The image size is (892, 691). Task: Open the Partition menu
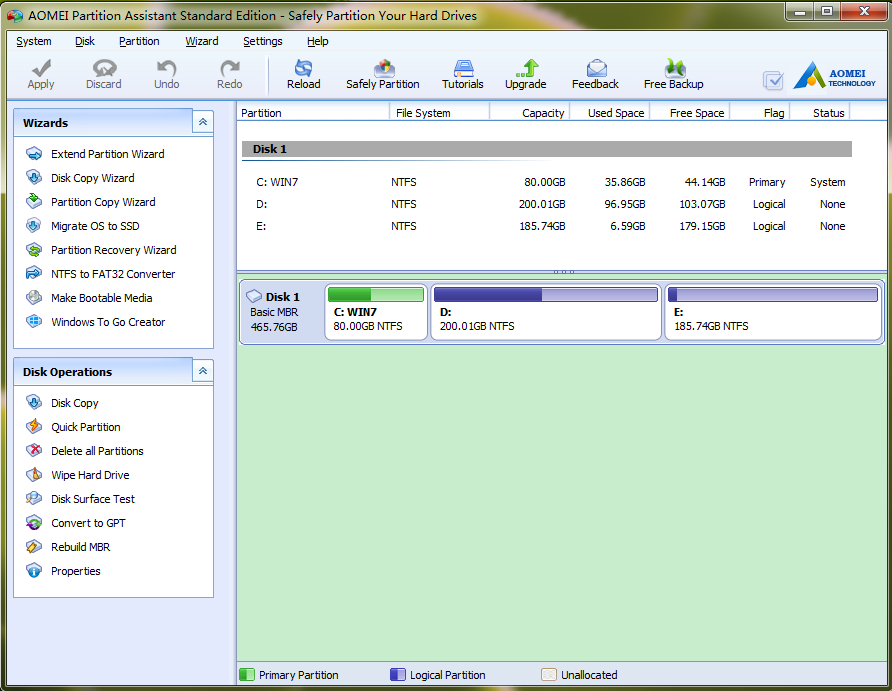click(x=139, y=41)
